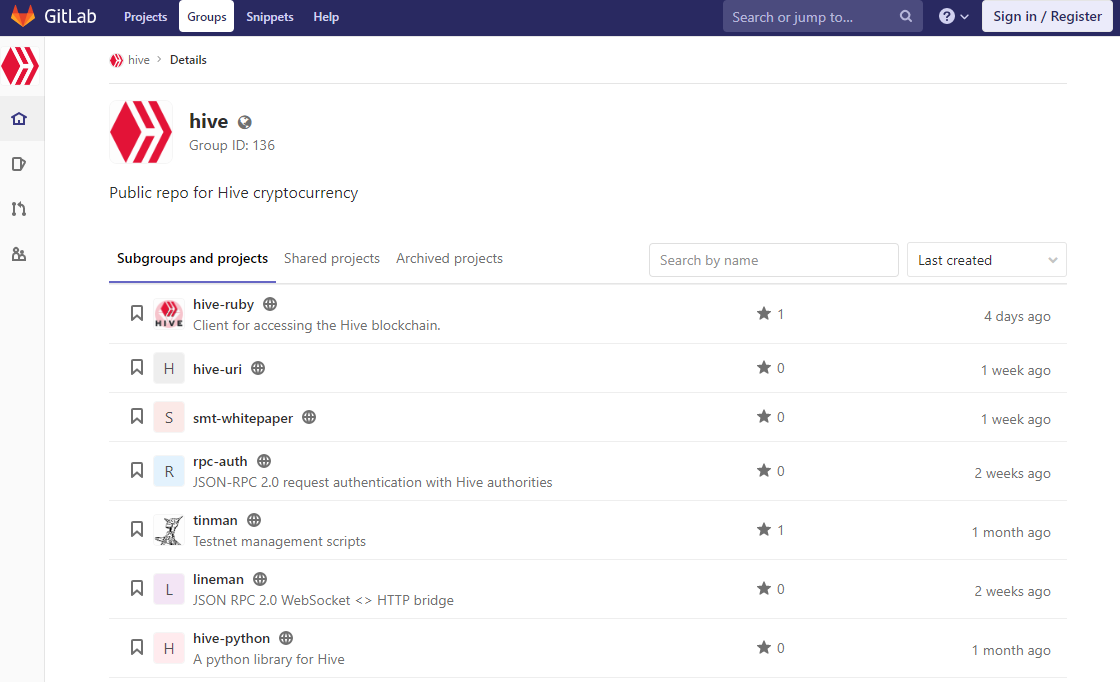This screenshot has height=682, width=1120.
Task: Open Help in top navigation
Action: point(326,16)
